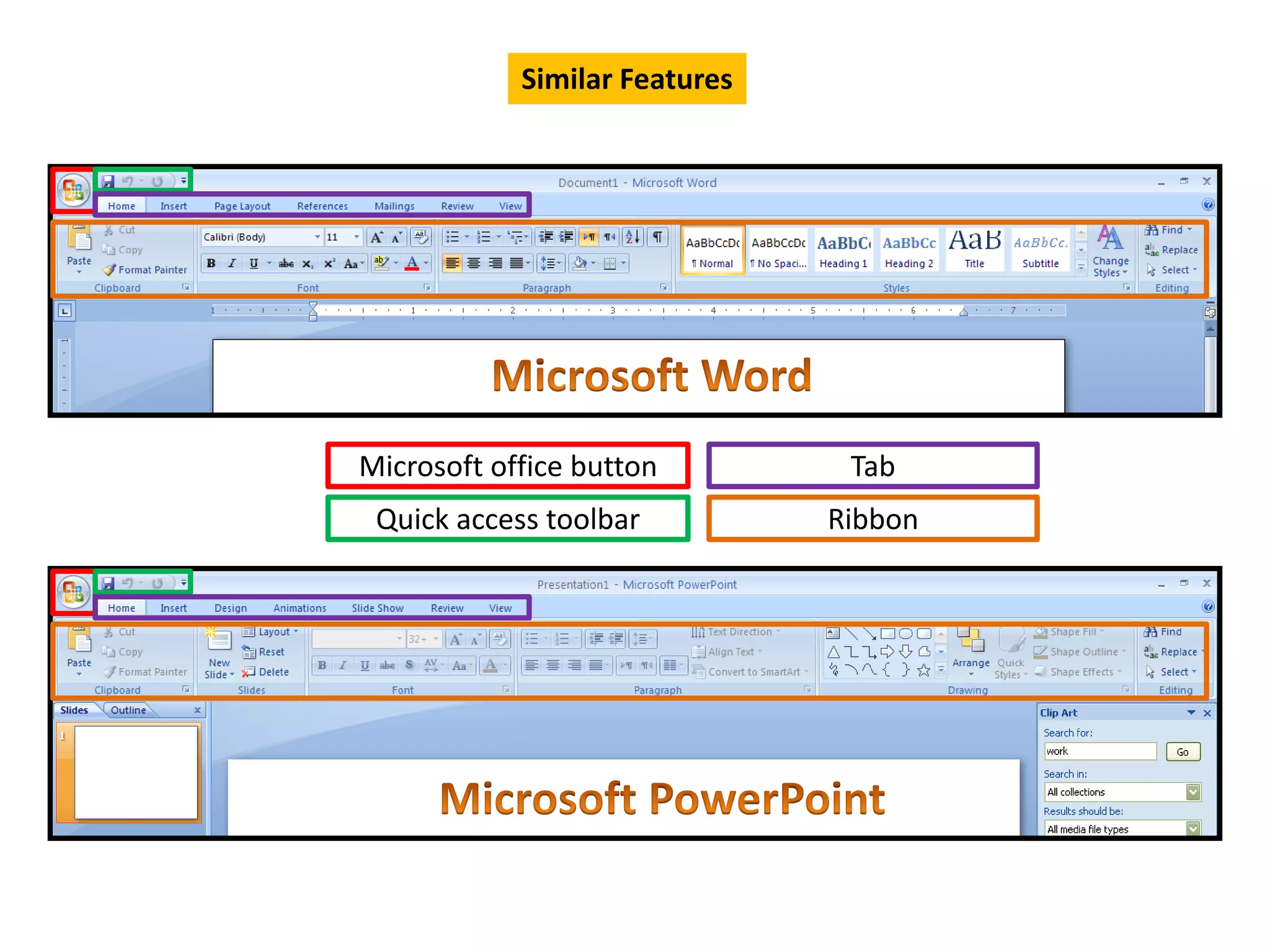Click Change Styles icon in Word ribbon
Image resolution: width=1270 pixels, height=952 pixels.
(1110, 252)
